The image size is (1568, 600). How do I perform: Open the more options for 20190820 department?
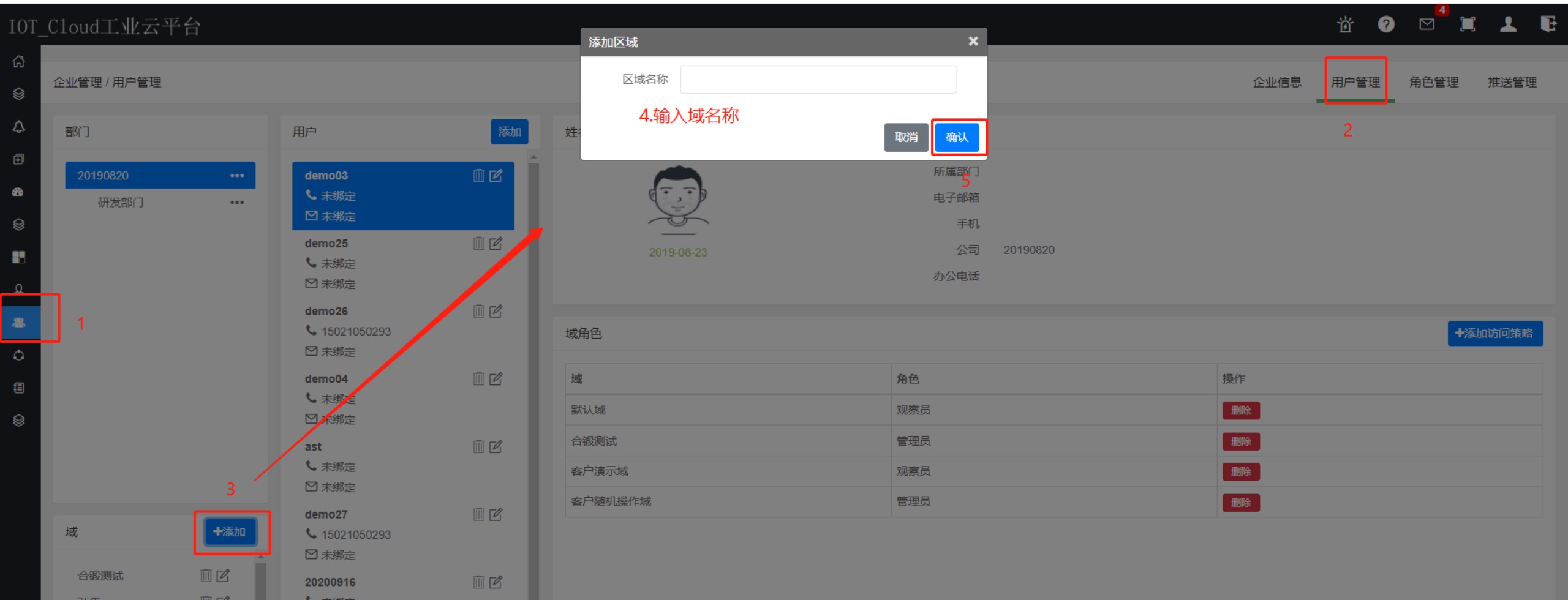point(237,176)
